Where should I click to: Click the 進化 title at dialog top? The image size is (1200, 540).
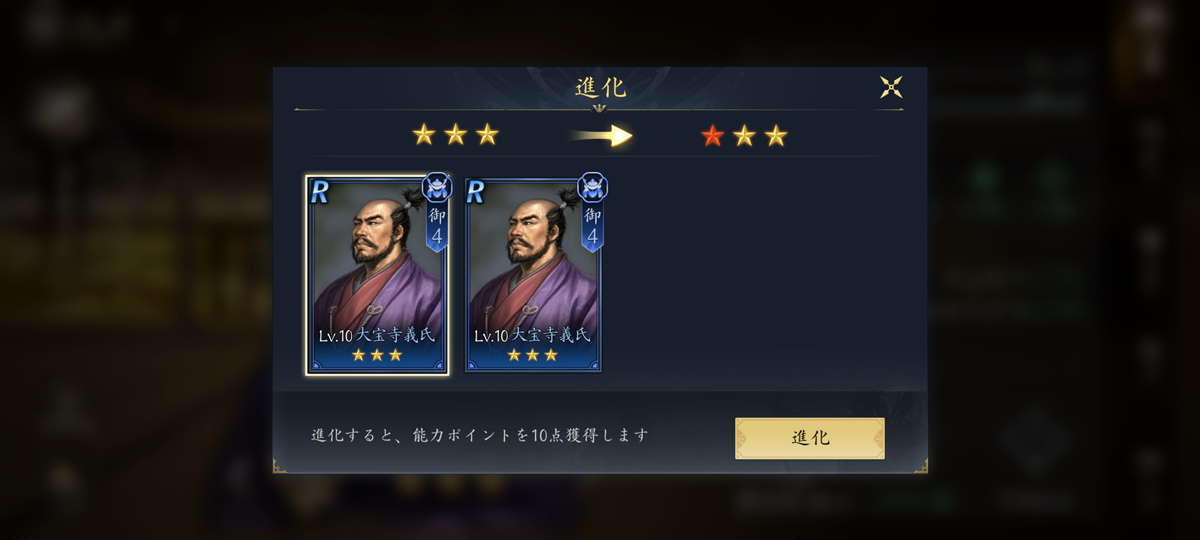coord(600,87)
